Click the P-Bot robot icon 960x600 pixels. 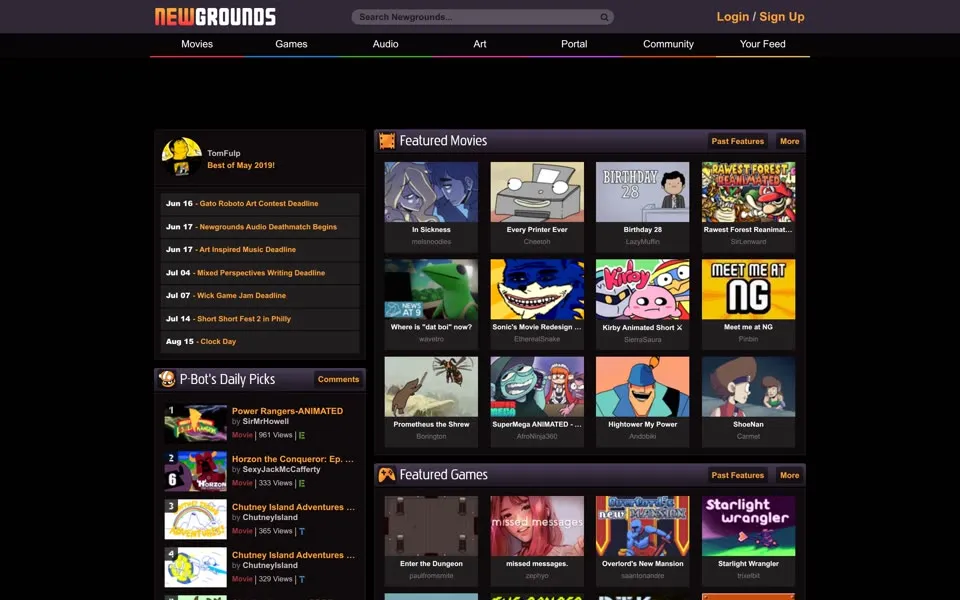pyautogui.click(x=167, y=379)
